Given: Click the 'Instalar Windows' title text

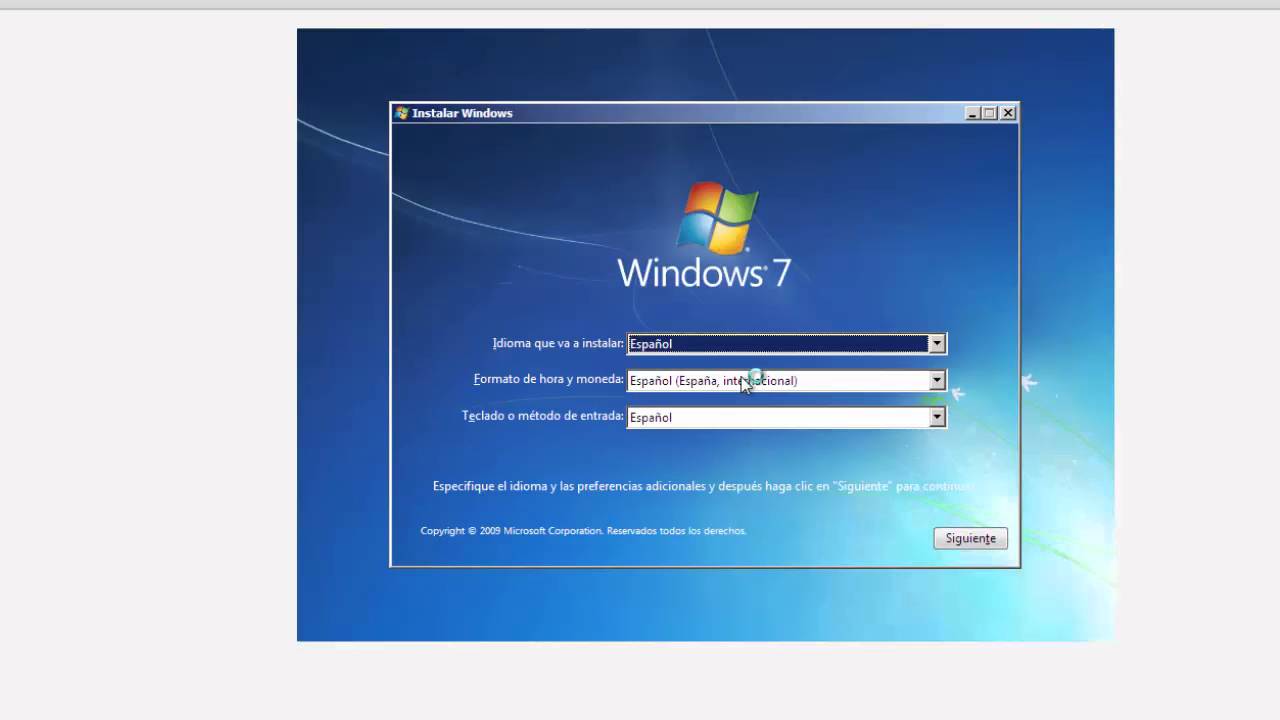Looking at the screenshot, I should pos(462,113).
